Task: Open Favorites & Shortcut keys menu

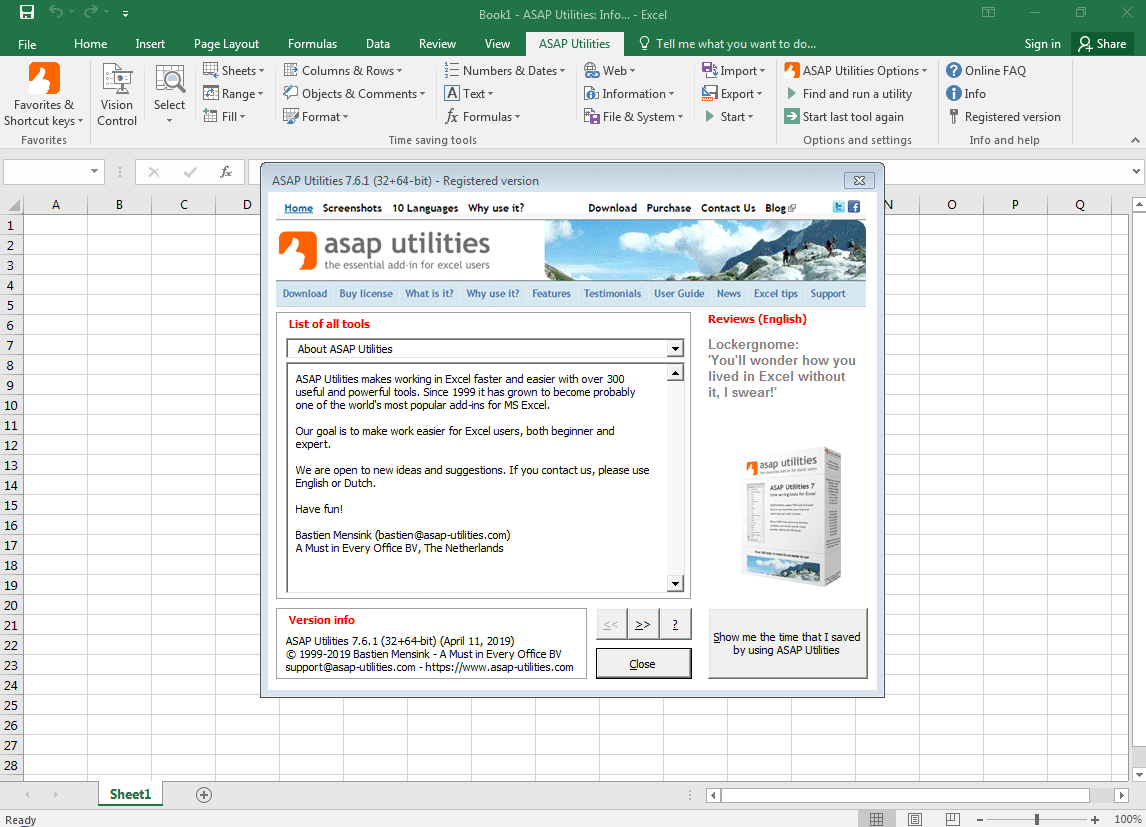Action: tap(44, 94)
